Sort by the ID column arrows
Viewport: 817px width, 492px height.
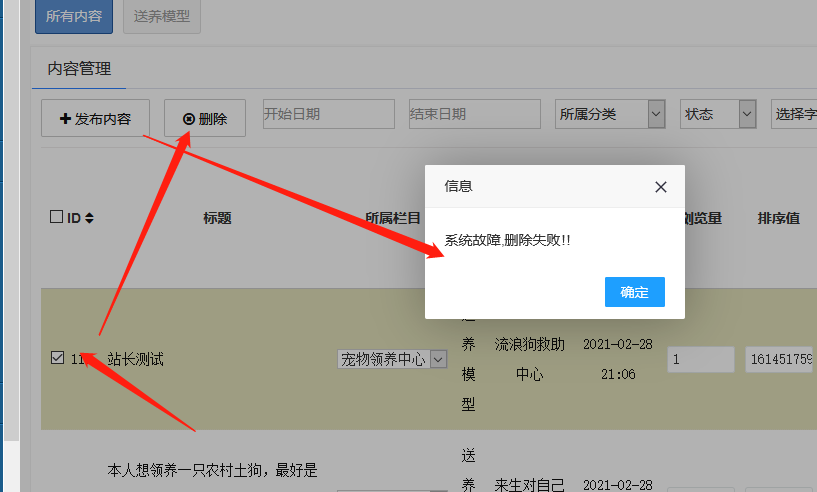89,218
